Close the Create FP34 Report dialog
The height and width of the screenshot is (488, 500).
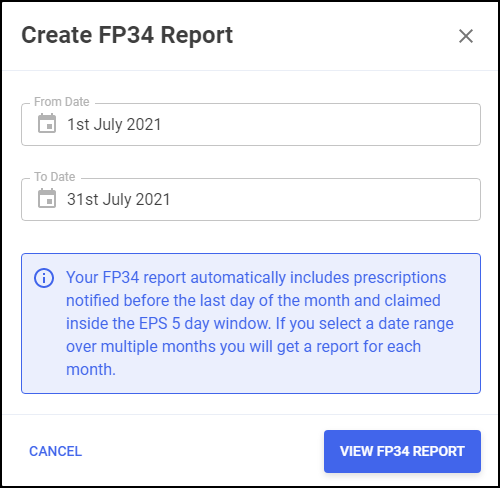click(x=466, y=36)
